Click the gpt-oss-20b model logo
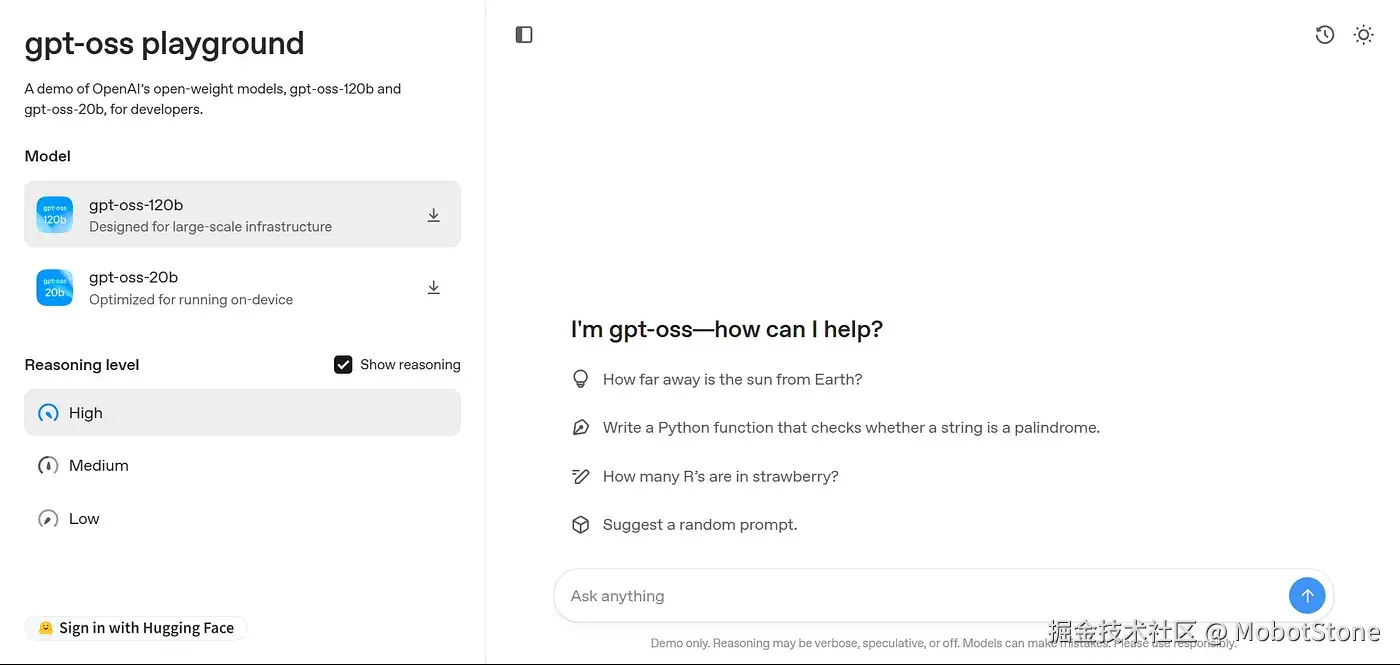1400x665 pixels. [55, 288]
